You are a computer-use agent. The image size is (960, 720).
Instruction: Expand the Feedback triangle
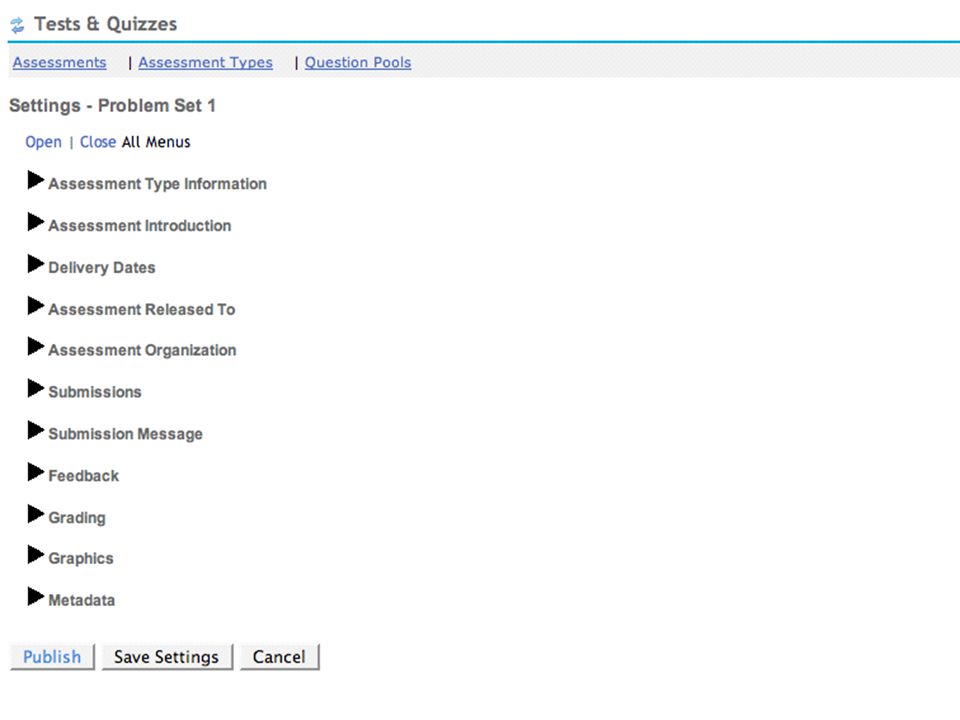[36, 472]
